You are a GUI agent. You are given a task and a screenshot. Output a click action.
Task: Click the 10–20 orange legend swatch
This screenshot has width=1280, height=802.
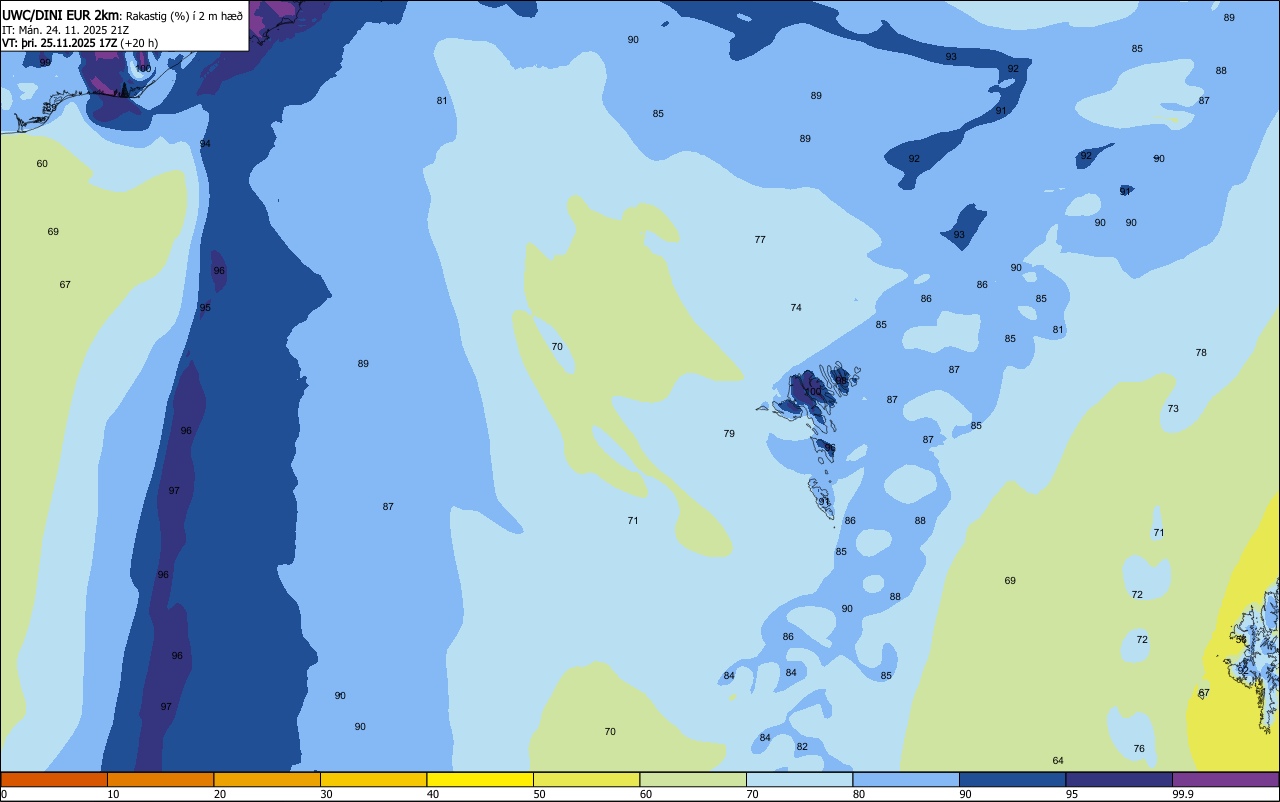coord(160,779)
